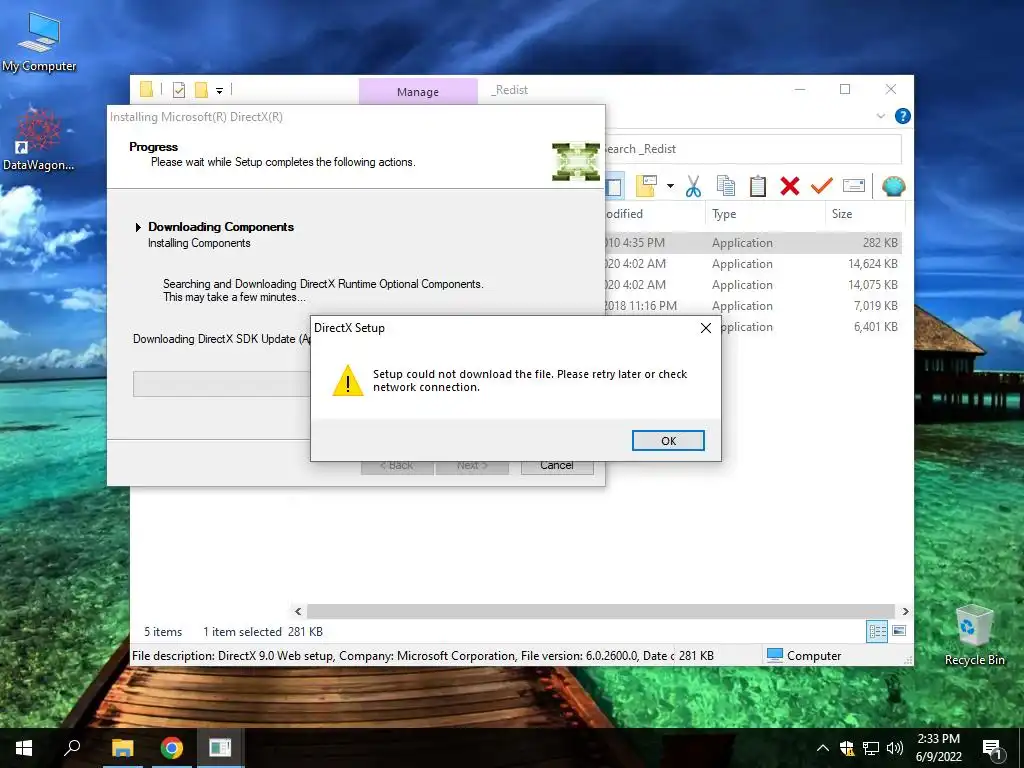
Task: Select the file sized 282 KB
Action: [x=752, y=243]
